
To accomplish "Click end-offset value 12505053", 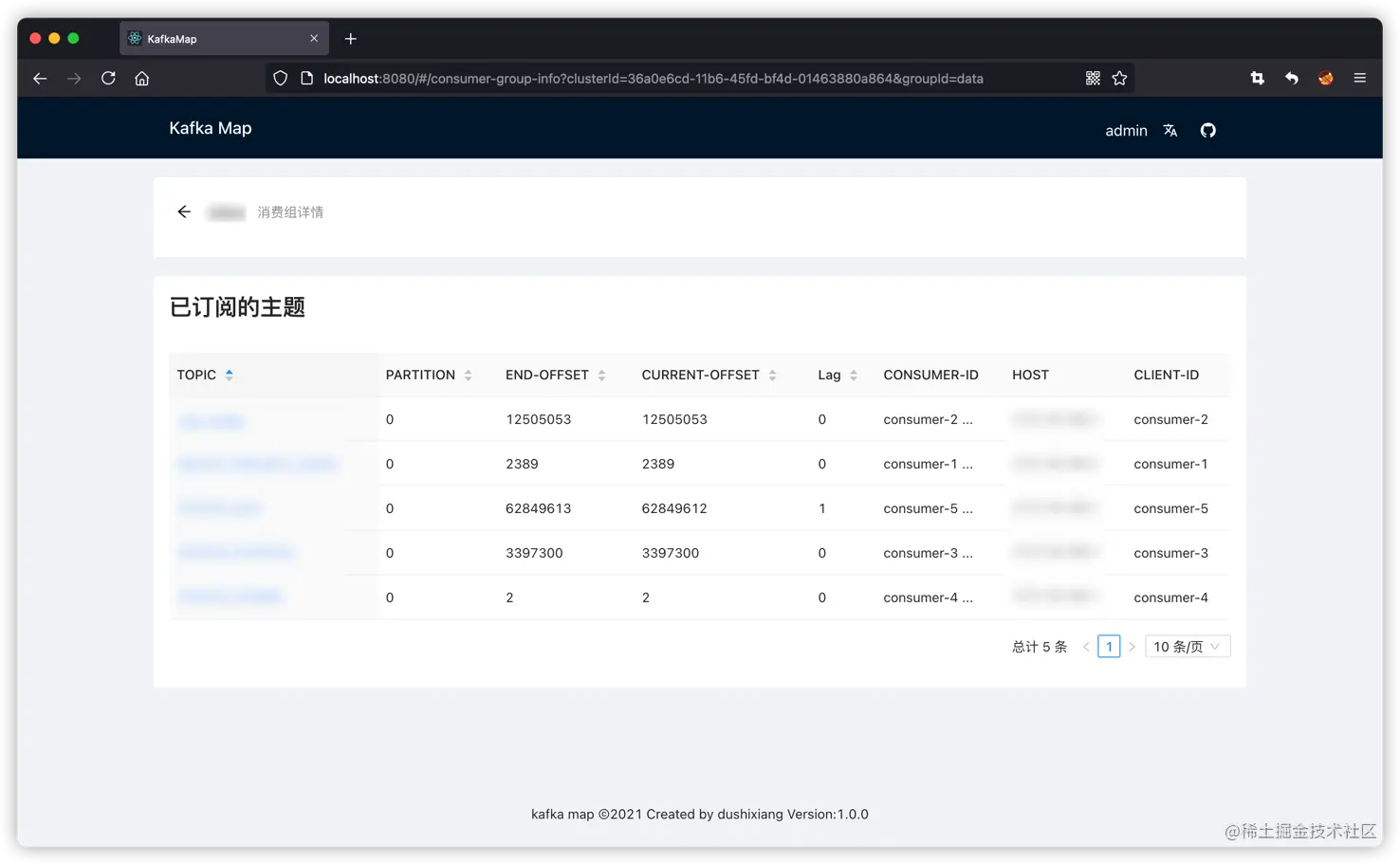I will [x=539, y=419].
